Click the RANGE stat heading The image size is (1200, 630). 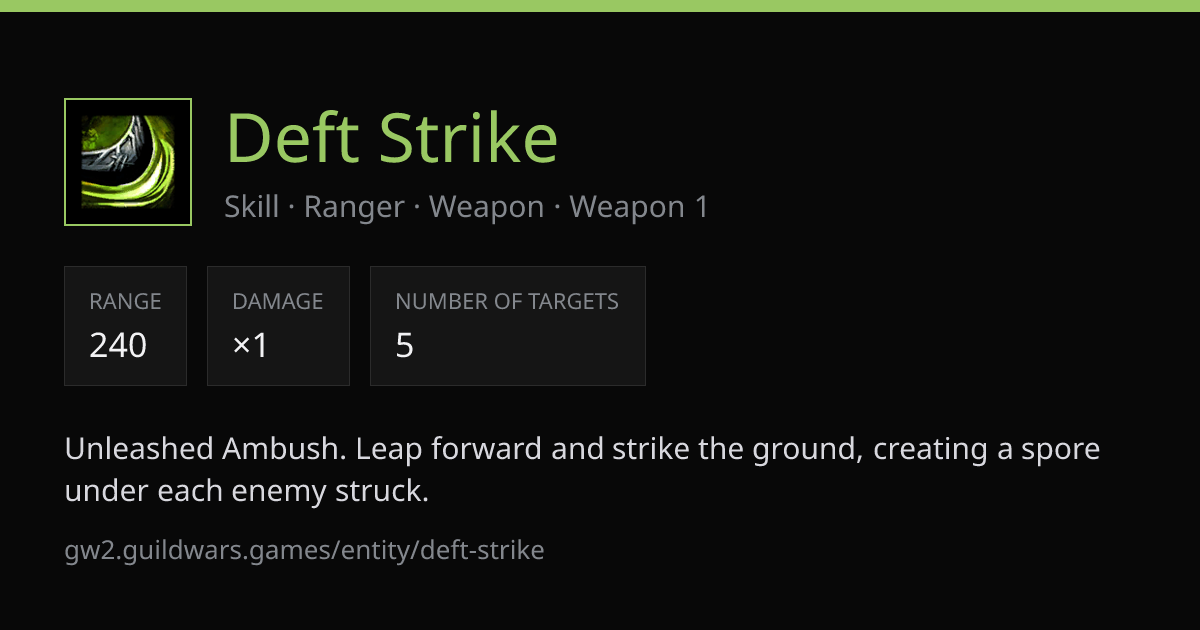click(x=125, y=301)
